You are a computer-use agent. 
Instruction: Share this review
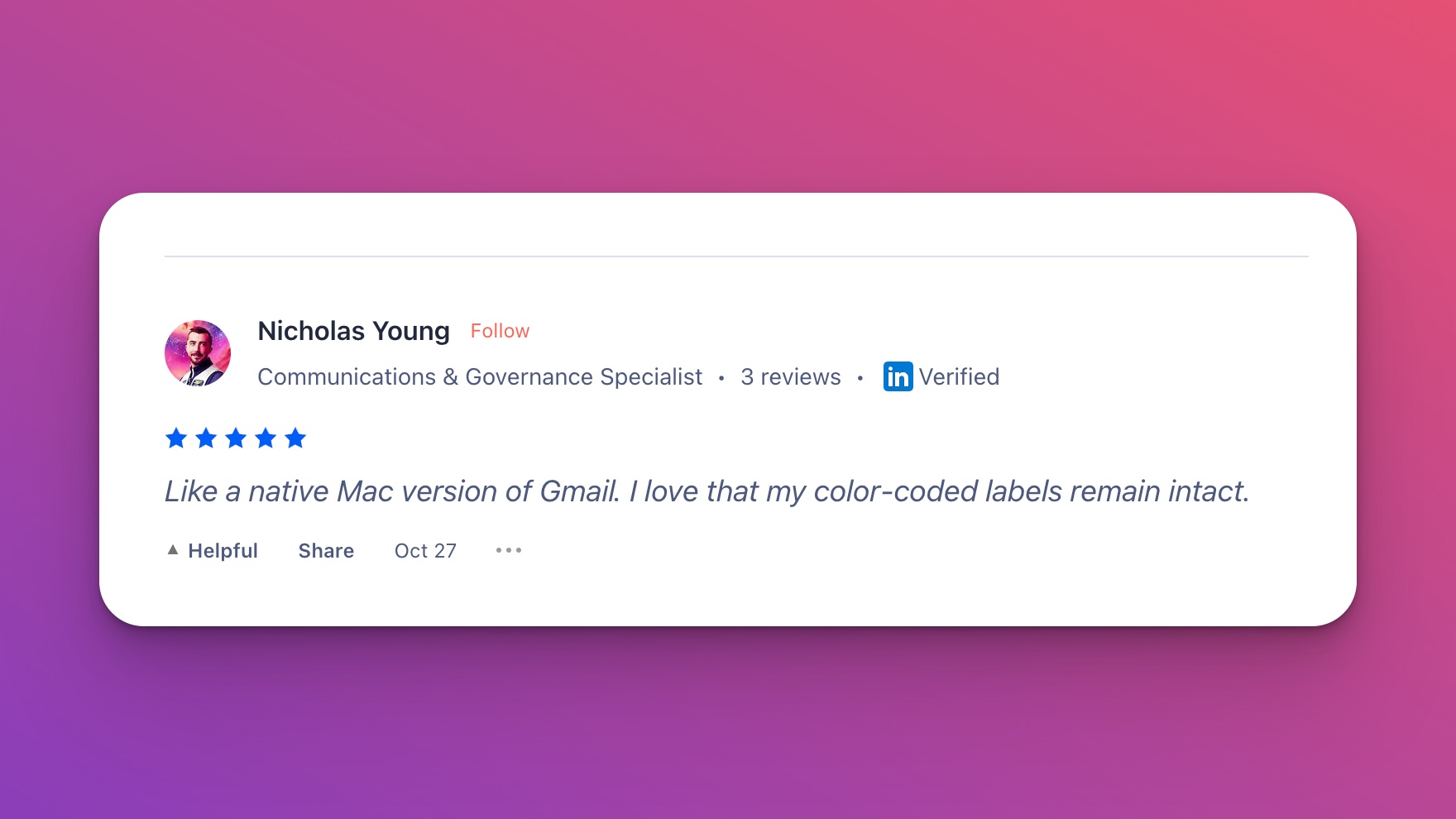click(326, 551)
